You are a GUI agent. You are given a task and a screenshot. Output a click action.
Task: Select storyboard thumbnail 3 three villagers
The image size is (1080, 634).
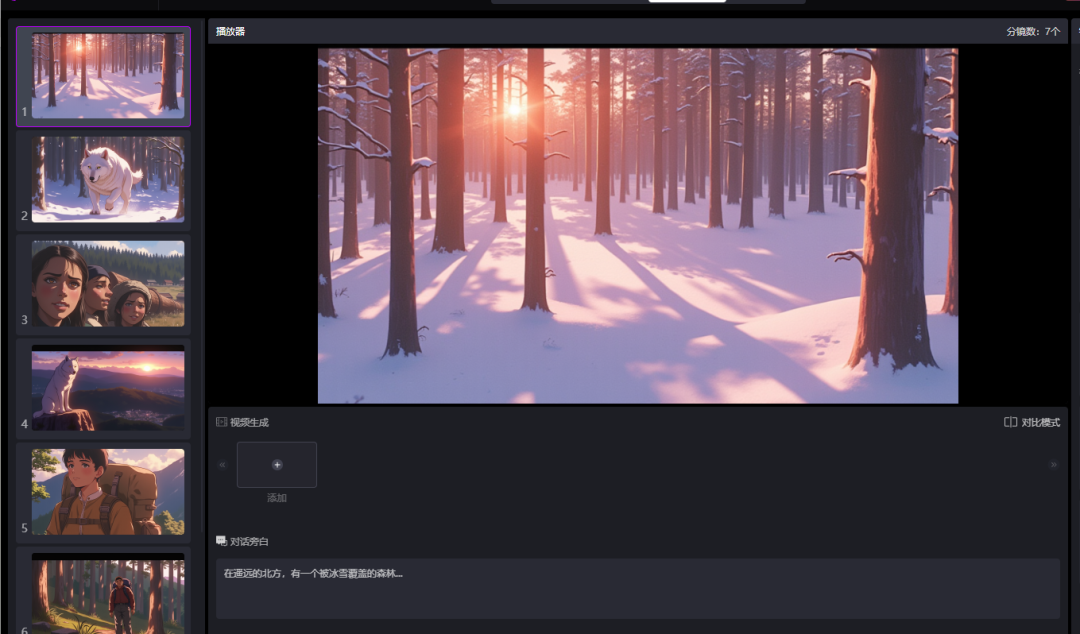point(107,283)
